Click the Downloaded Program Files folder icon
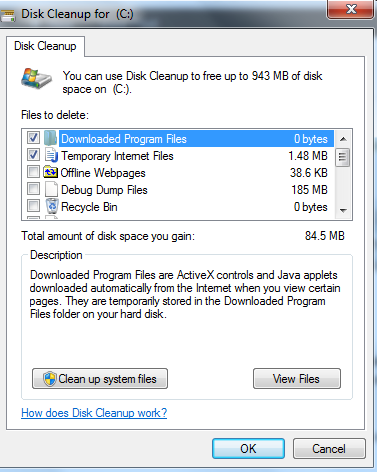 click(50, 138)
